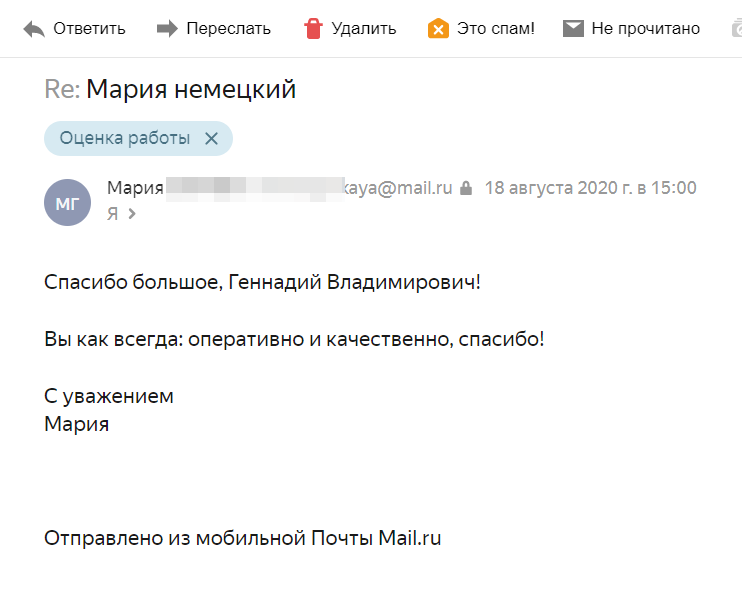The image size is (742, 604).
Task: Click the "Переслать" toolbar text
Action: pos(229,28)
